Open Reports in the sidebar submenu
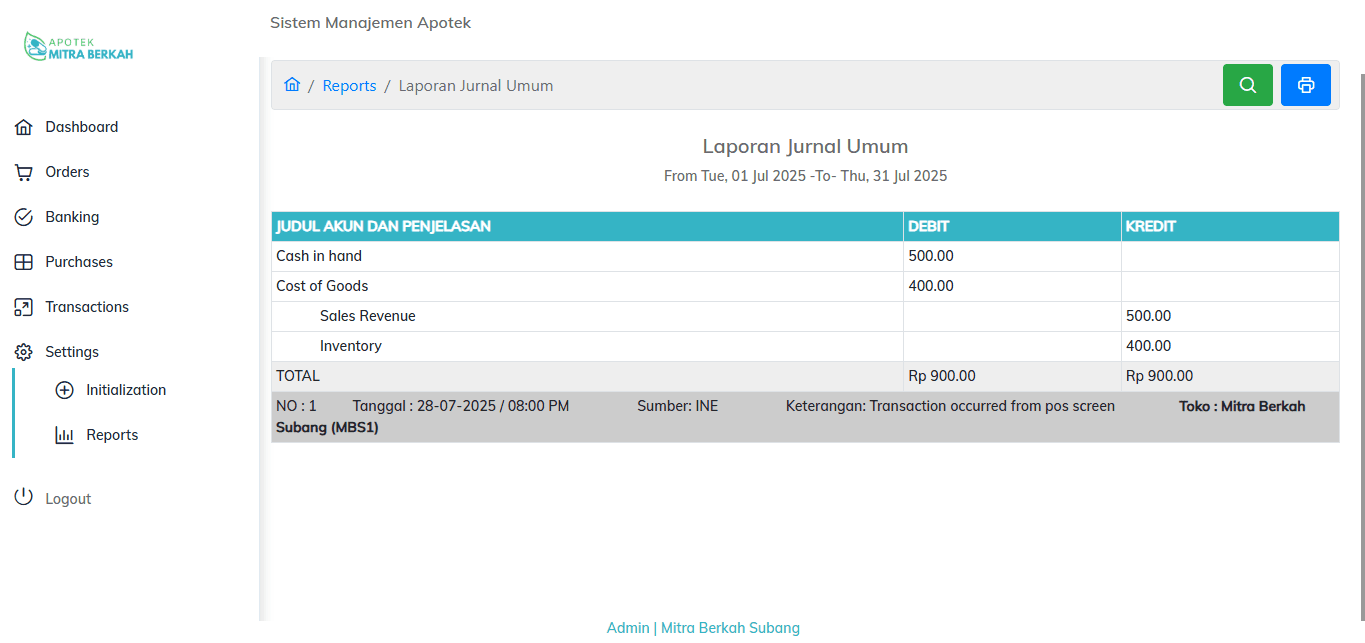The width and height of the screenshot is (1365, 643). tap(112, 435)
